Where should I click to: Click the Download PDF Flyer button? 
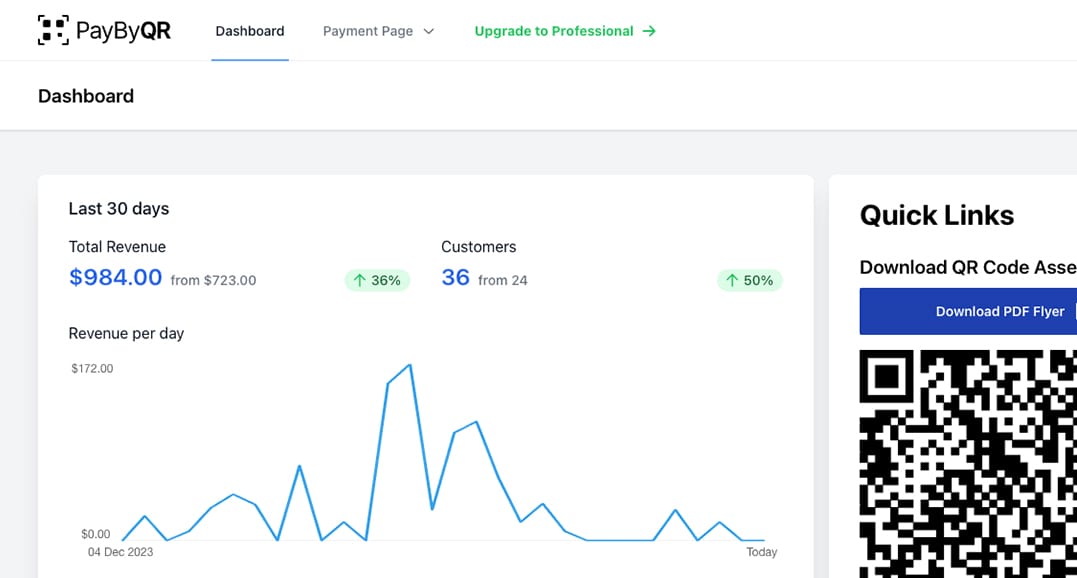(968, 312)
